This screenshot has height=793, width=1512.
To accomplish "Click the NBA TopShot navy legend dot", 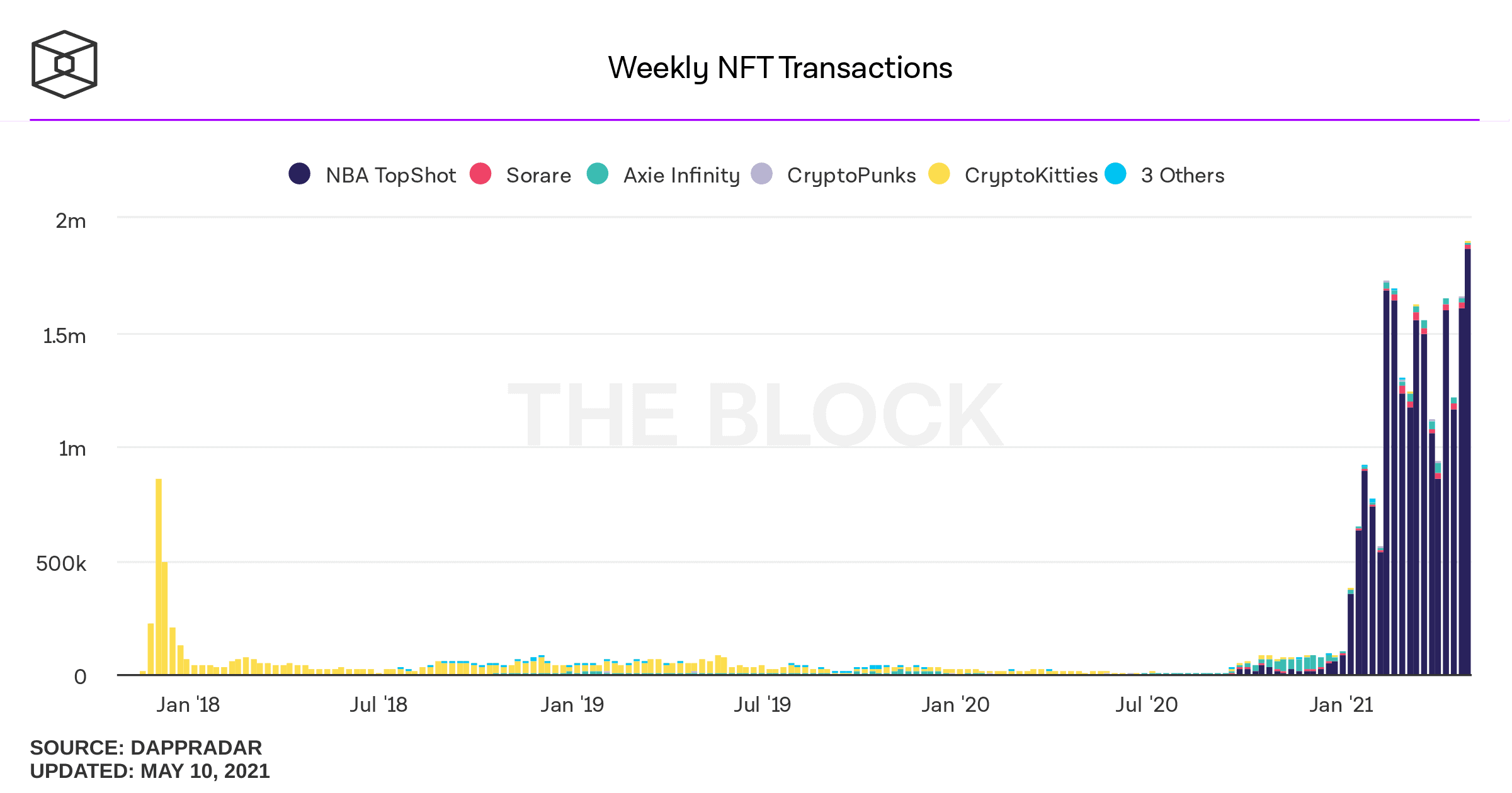I will pyautogui.click(x=300, y=174).
